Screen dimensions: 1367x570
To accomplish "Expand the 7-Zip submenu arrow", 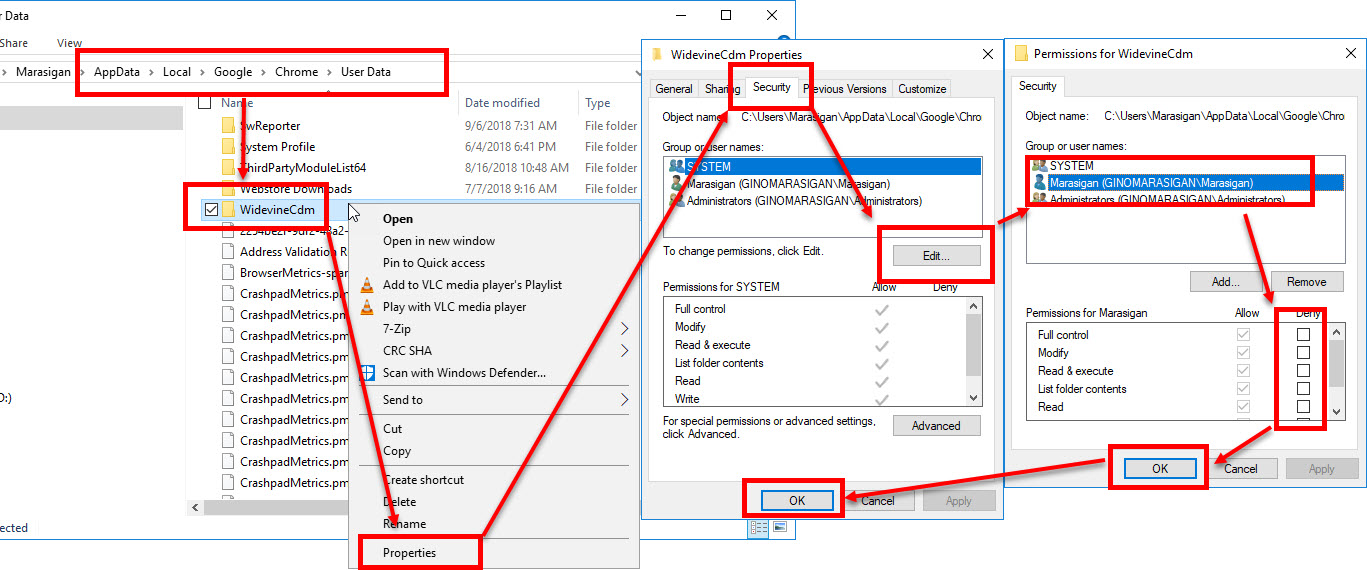I will pyautogui.click(x=626, y=329).
